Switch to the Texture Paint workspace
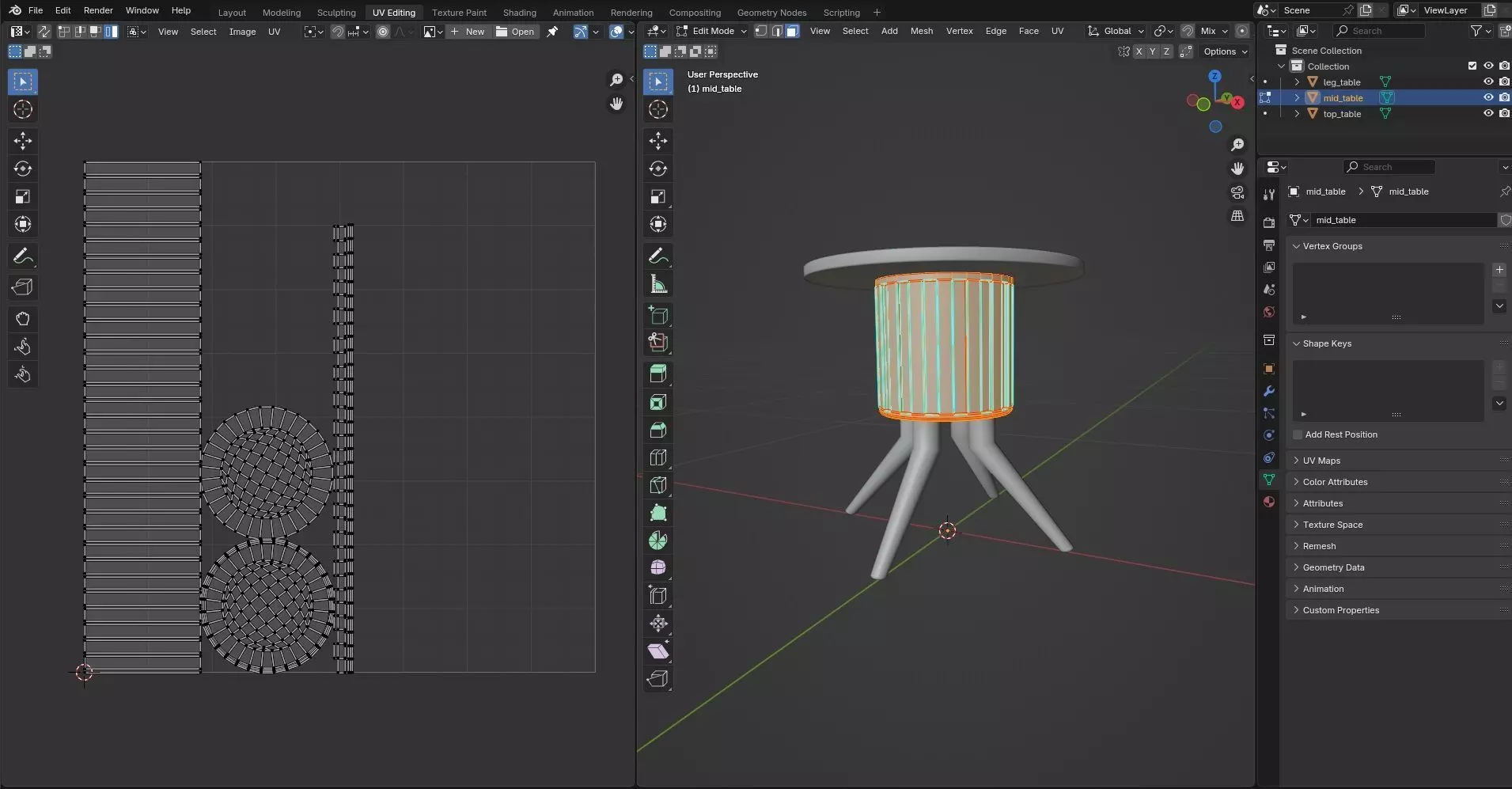1512x789 pixels. 459,12
